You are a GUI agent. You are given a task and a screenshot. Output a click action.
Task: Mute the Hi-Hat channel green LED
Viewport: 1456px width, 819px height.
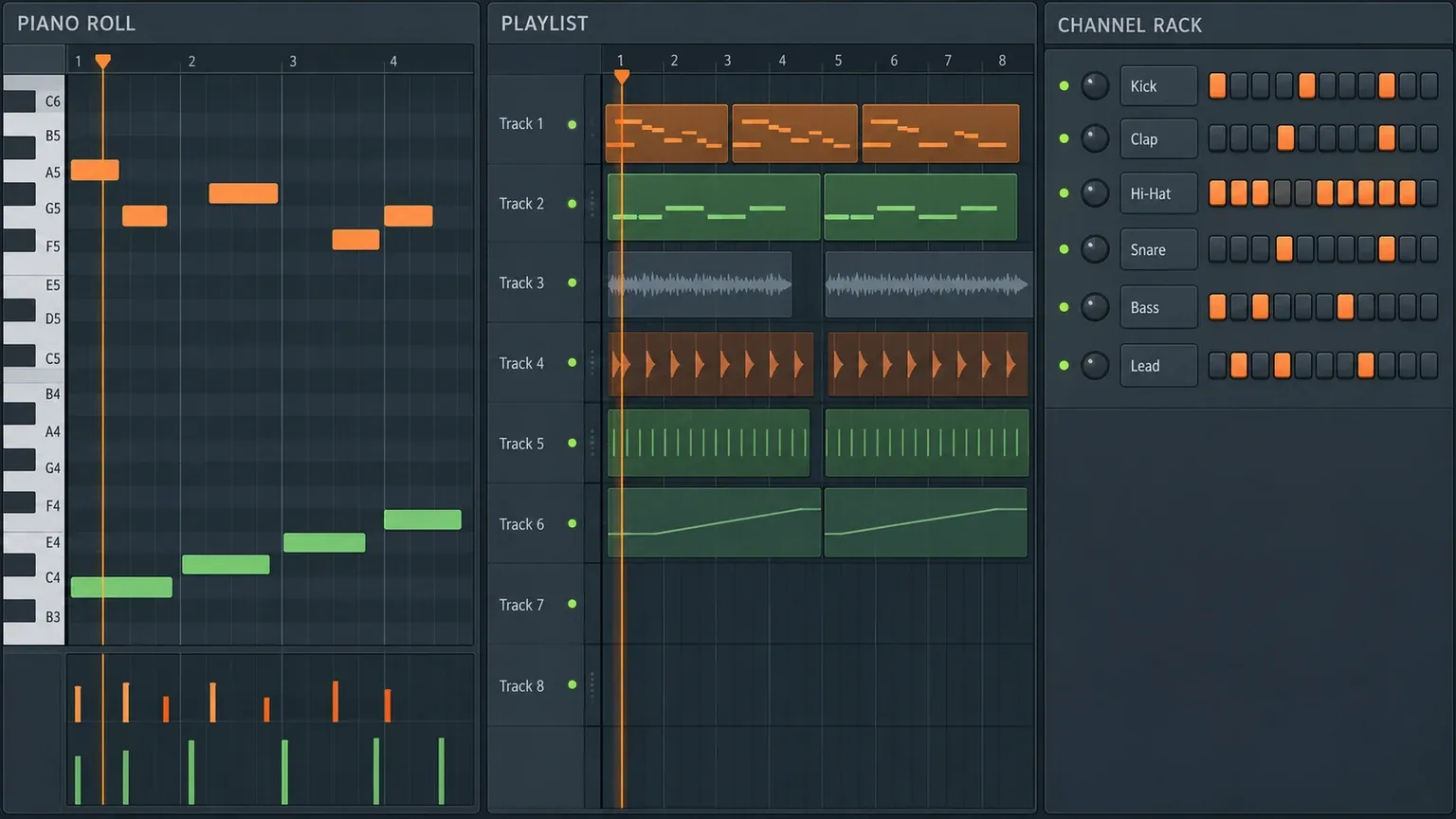(1064, 193)
